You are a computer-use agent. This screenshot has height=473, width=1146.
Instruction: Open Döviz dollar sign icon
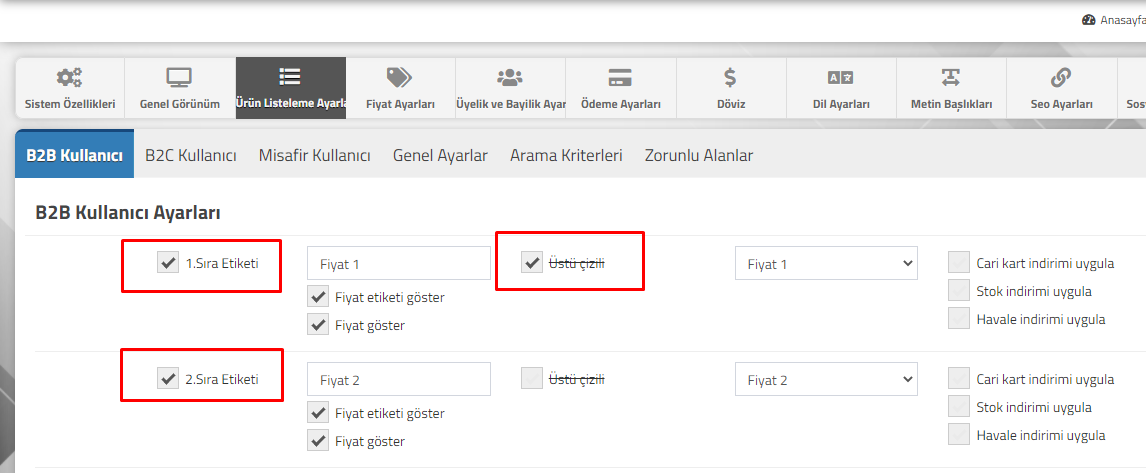pyautogui.click(x=730, y=77)
